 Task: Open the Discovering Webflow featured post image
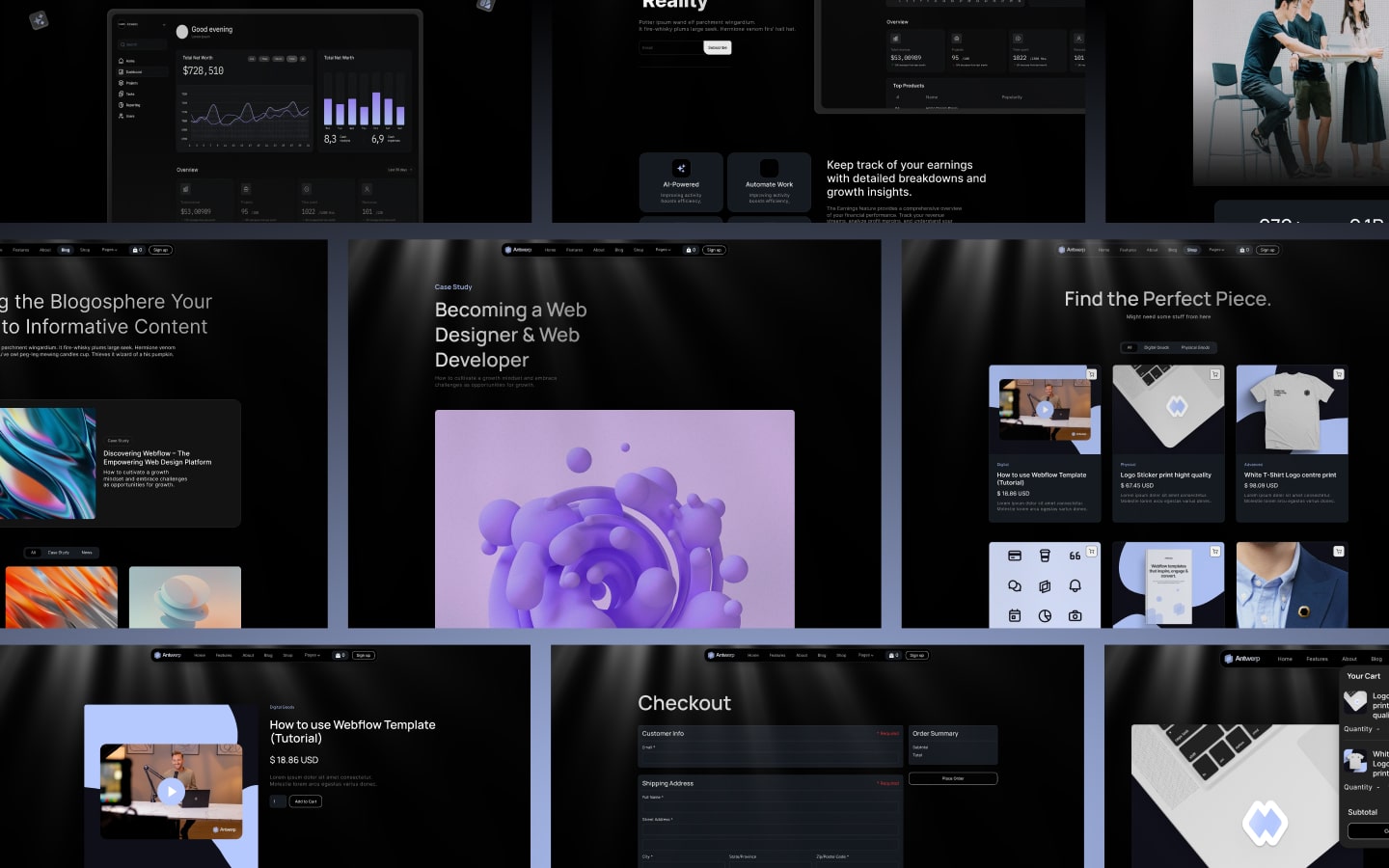pos(48,464)
